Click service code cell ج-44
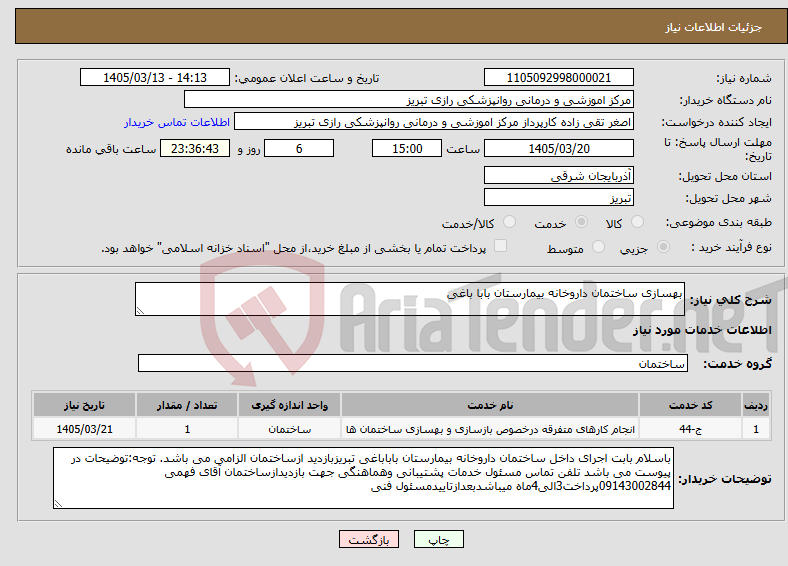This screenshot has width=788, height=566. pos(691,429)
